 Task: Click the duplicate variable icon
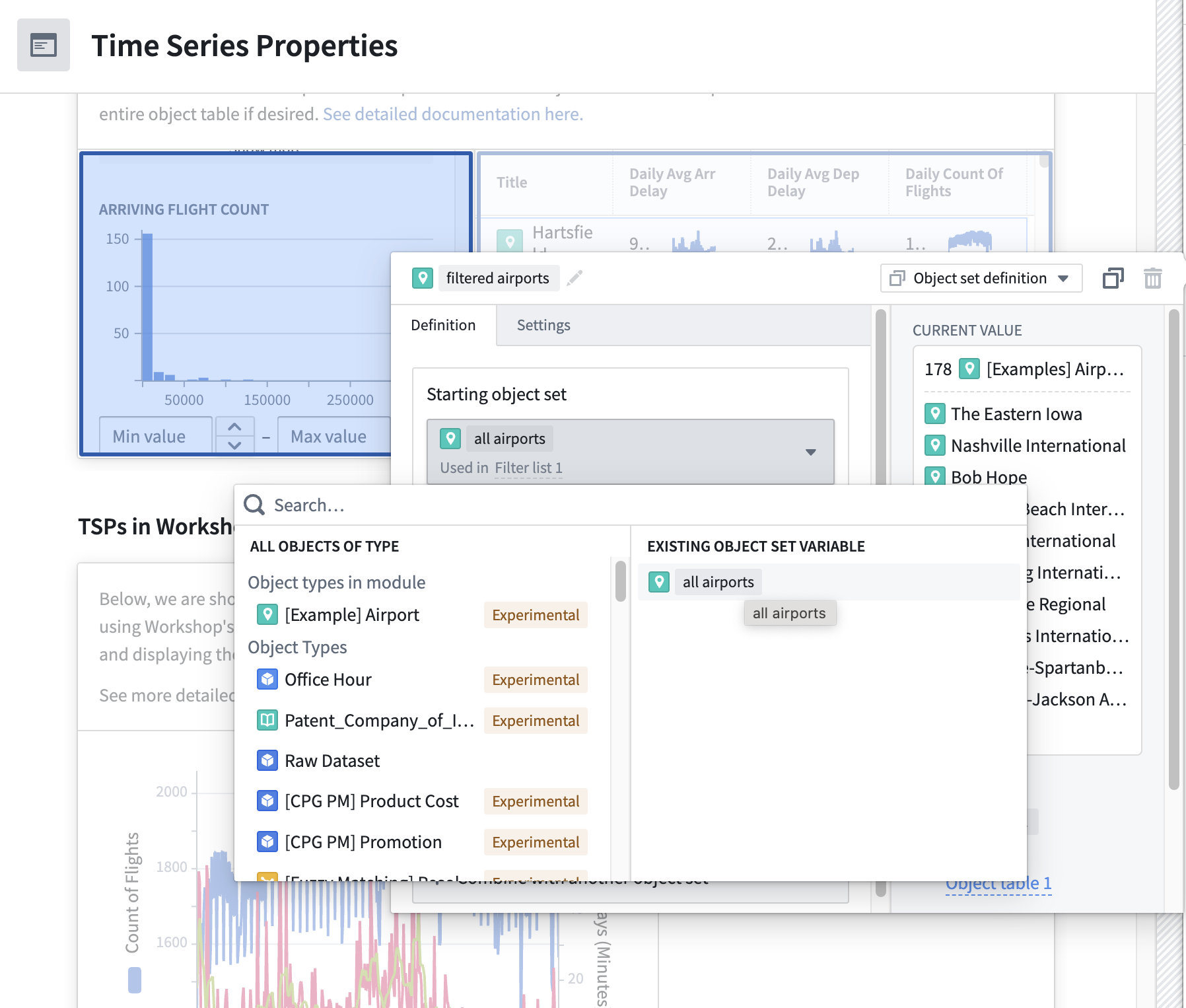pos(1113,278)
